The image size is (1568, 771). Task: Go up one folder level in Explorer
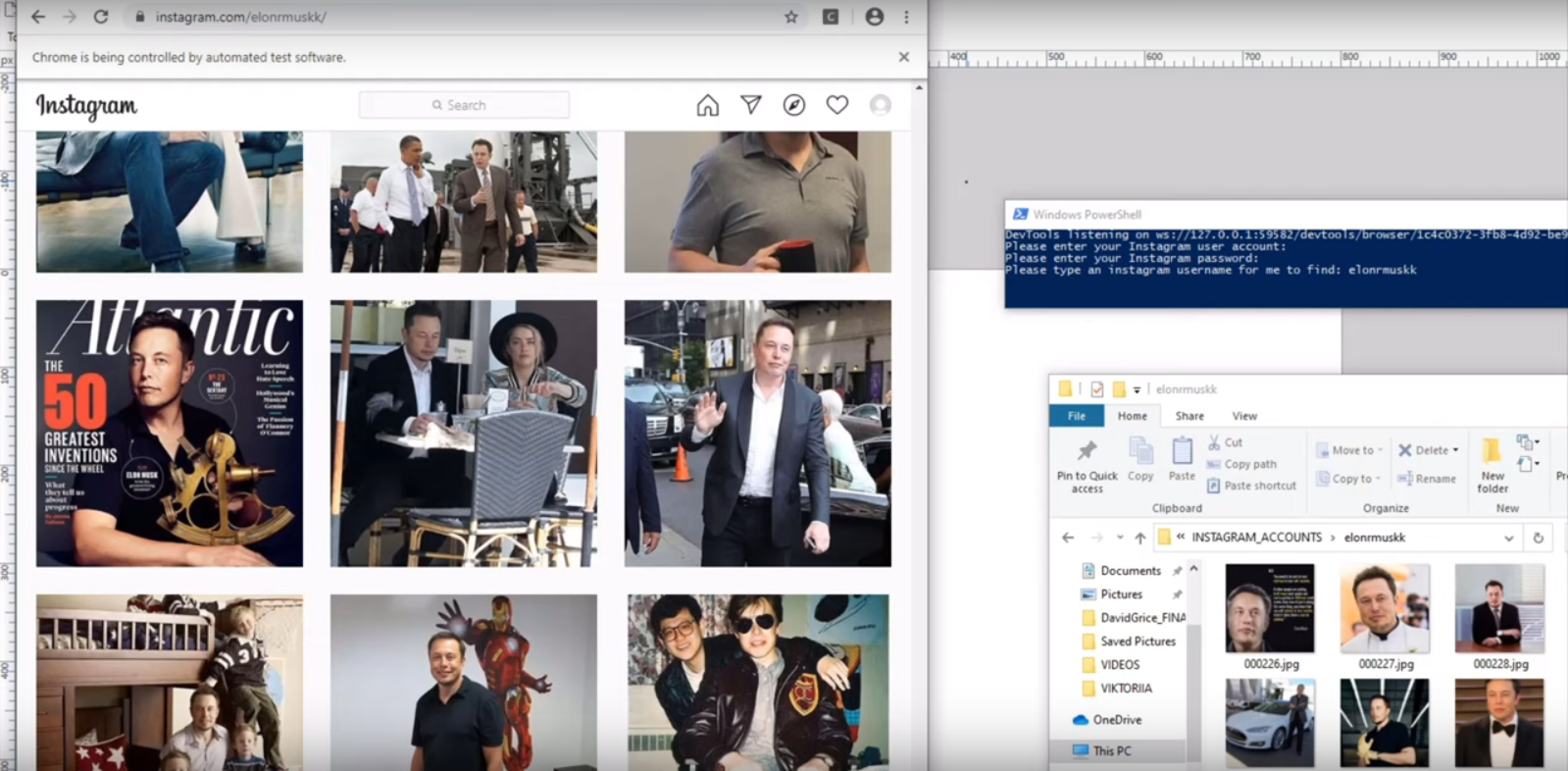pyautogui.click(x=1139, y=538)
